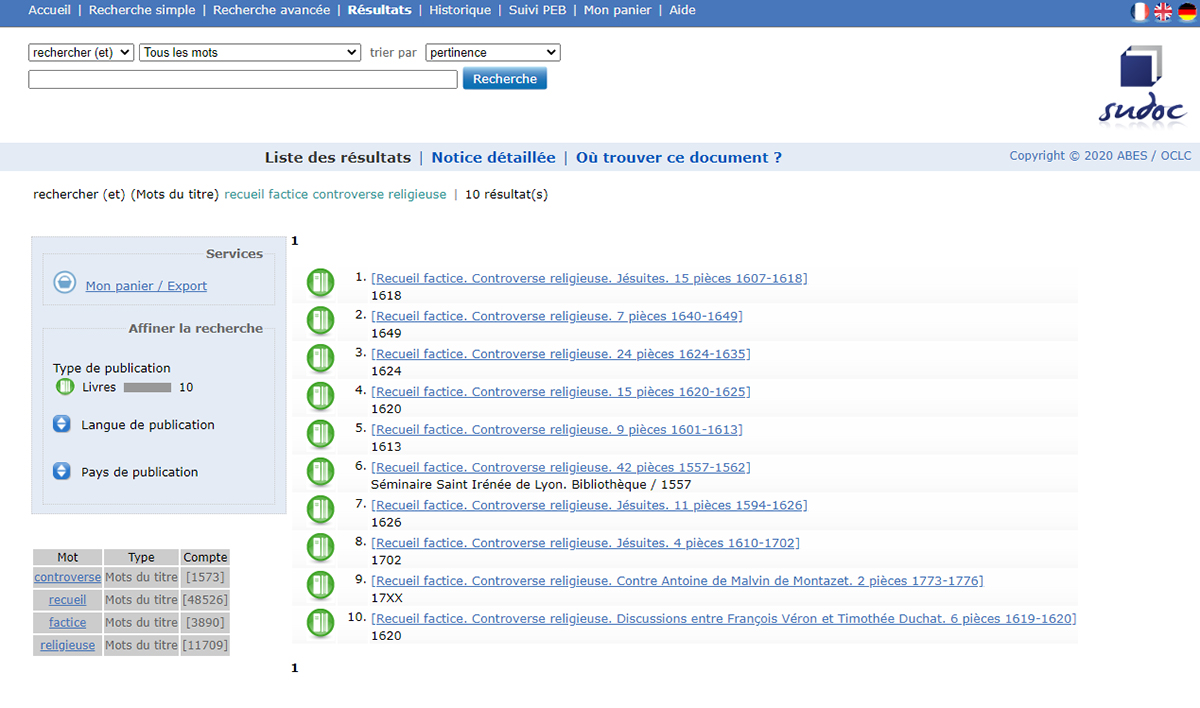The image size is (1200, 708).
Task: Open the Sudoc logo homepage
Action: click(1142, 85)
